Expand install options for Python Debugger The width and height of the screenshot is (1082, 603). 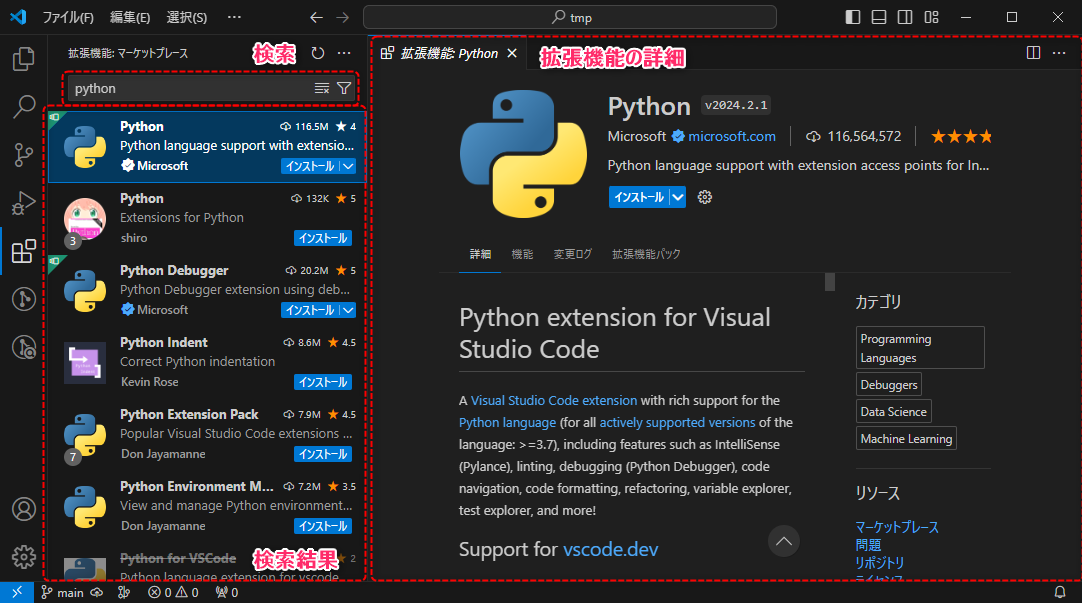[x=348, y=310]
